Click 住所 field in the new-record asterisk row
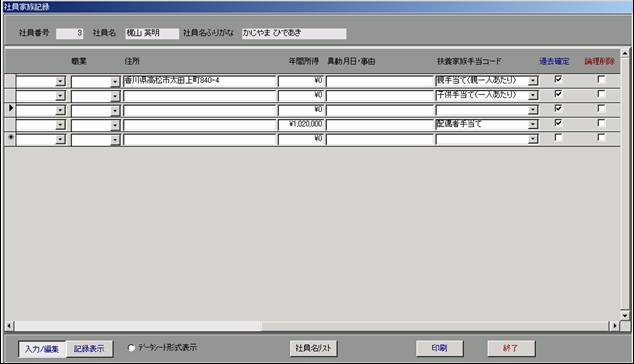The width and height of the screenshot is (634, 364). [200, 139]
